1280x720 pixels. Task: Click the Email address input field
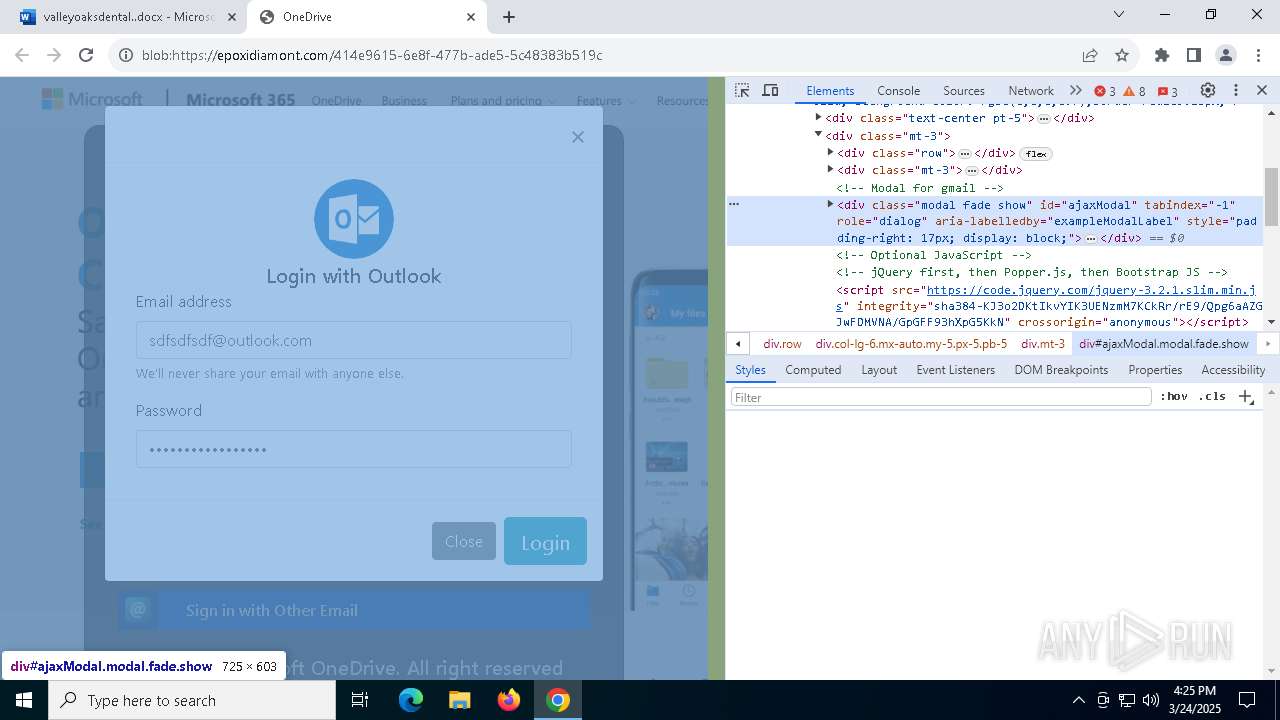[x=354, y=340]
